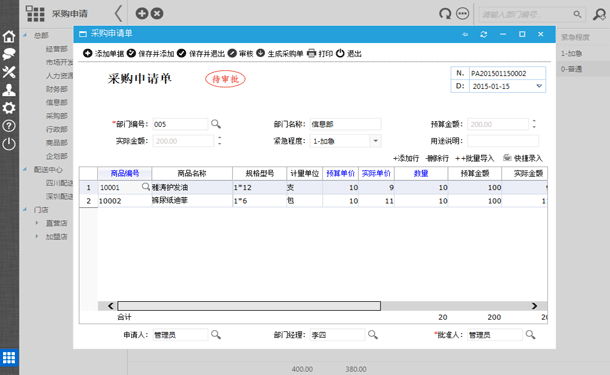The height and width of the screenshot is (375, 610).
Task: Click the top bar X circle icon
Action: tap(157, 14)
